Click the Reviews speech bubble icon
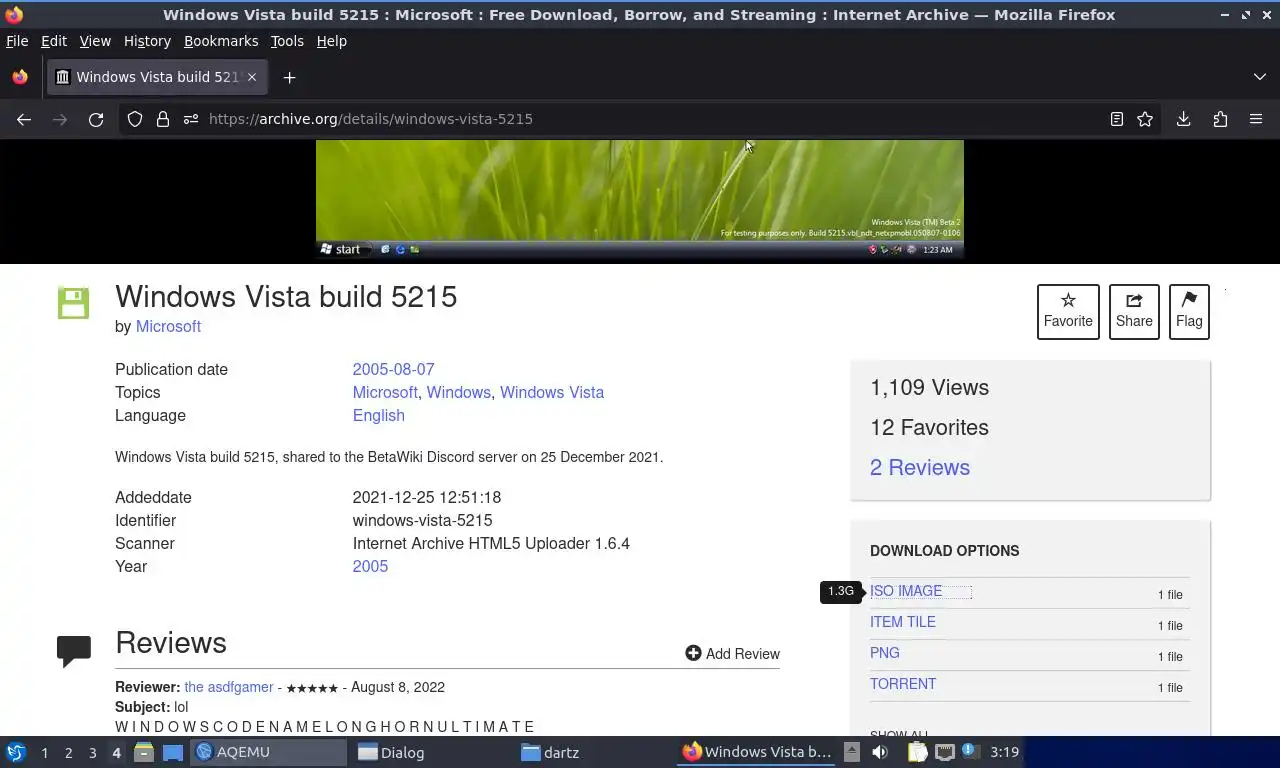1280x768 pixels. click(74, 650)
